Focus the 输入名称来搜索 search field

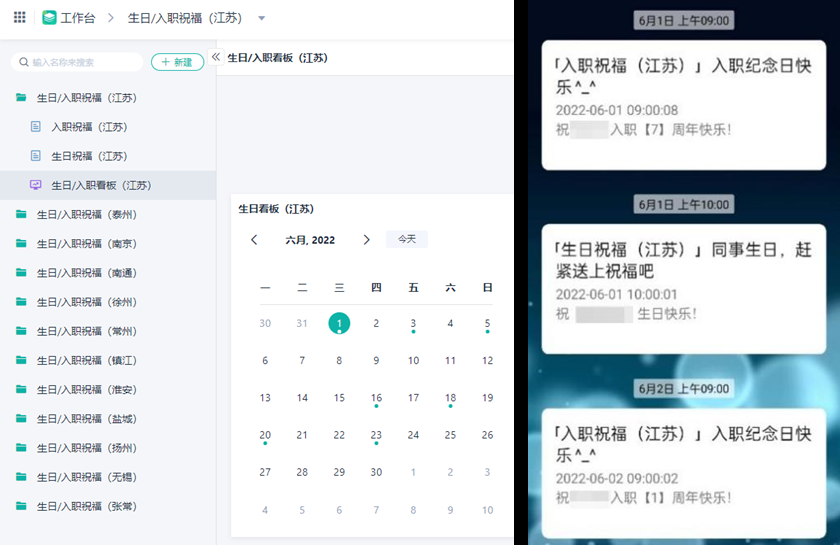pyautogui.click(x=77, y=62)
